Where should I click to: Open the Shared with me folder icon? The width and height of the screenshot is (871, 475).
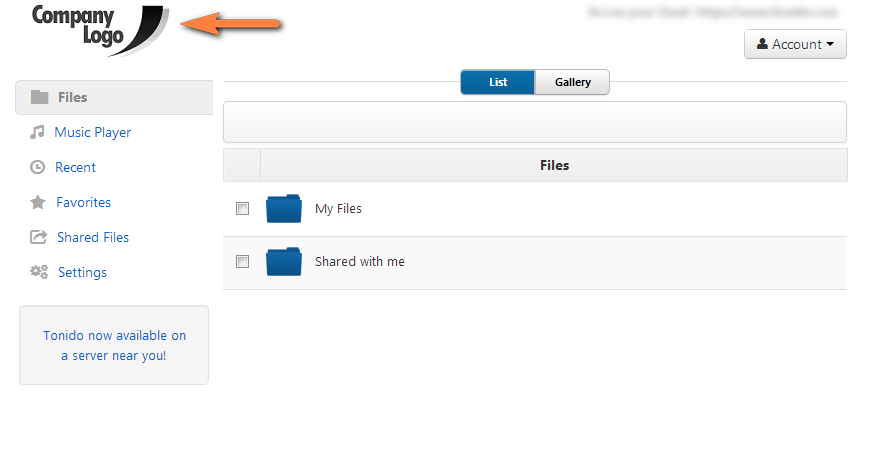[284, 262]
